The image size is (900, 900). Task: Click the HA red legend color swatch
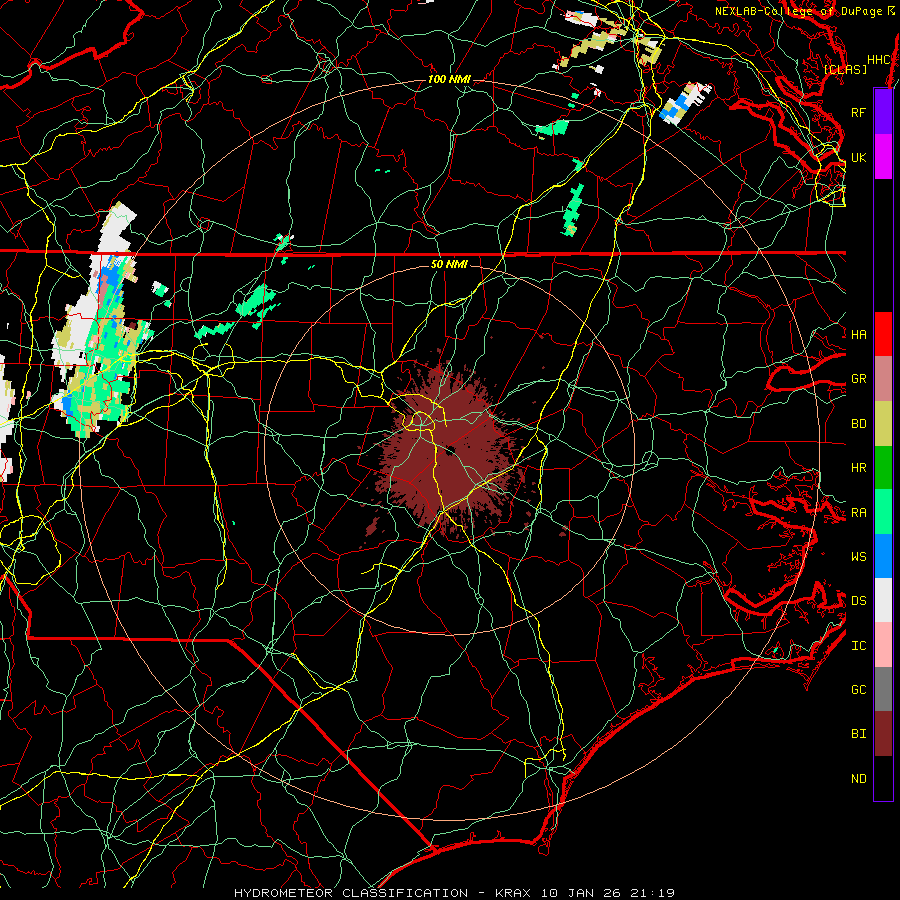[883, 334]
